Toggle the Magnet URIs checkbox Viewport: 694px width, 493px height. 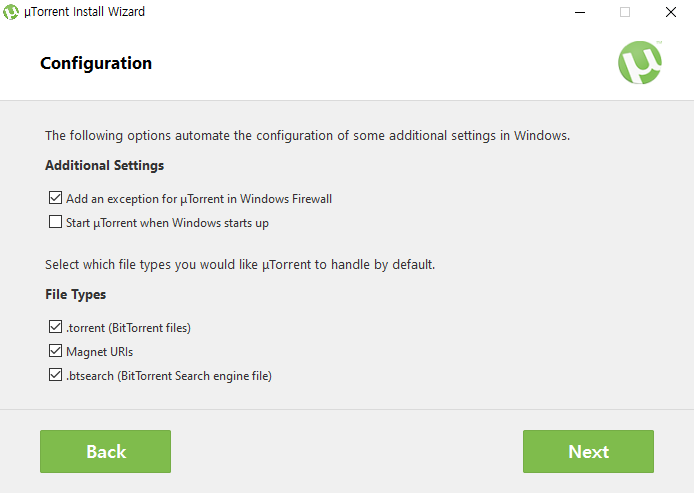click(55, 352)
